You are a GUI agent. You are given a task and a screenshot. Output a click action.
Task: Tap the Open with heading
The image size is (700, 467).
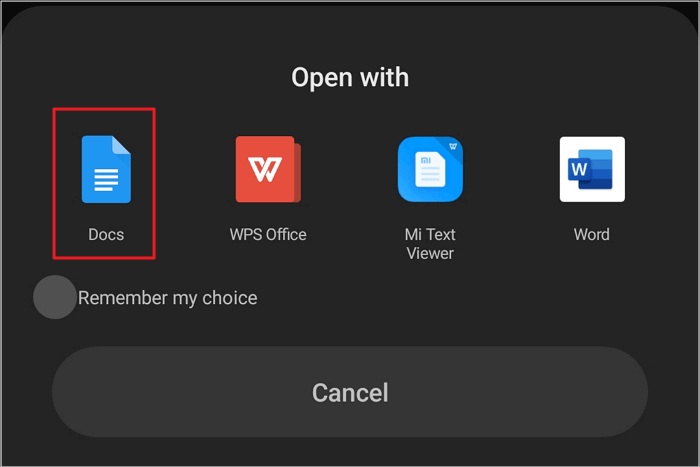pyautogui.click(x=350, y=78)
